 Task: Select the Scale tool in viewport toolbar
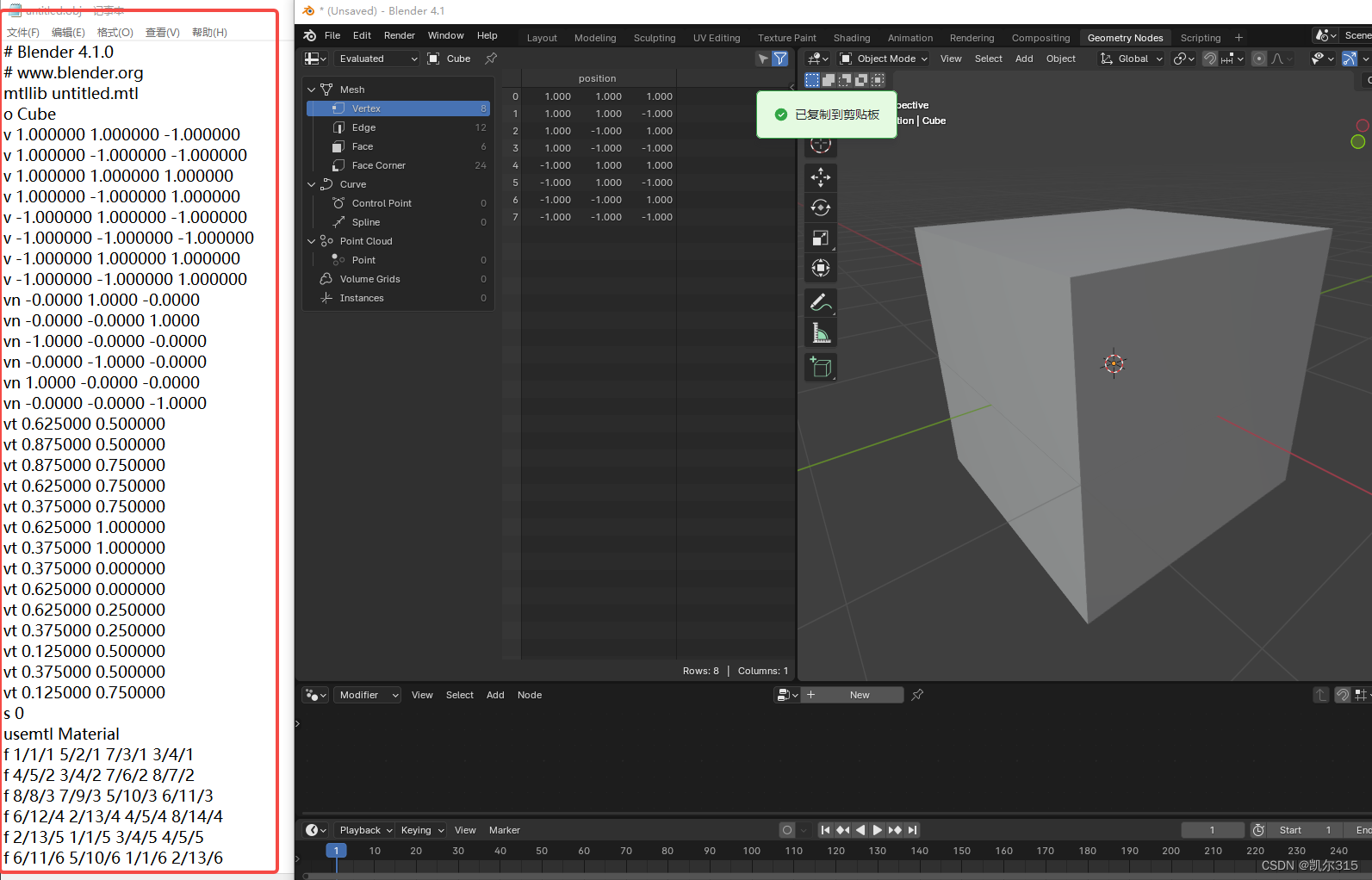(821, 238)
